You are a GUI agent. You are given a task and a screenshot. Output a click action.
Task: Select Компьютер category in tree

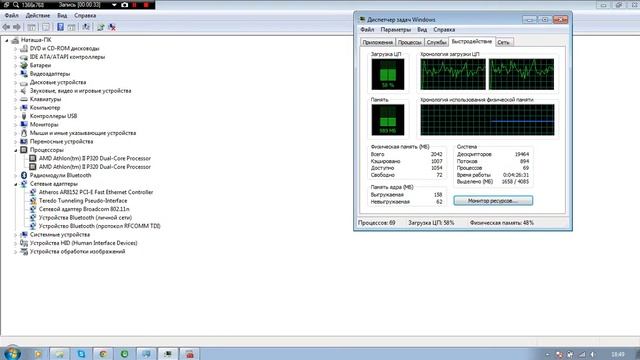point(45,107)
